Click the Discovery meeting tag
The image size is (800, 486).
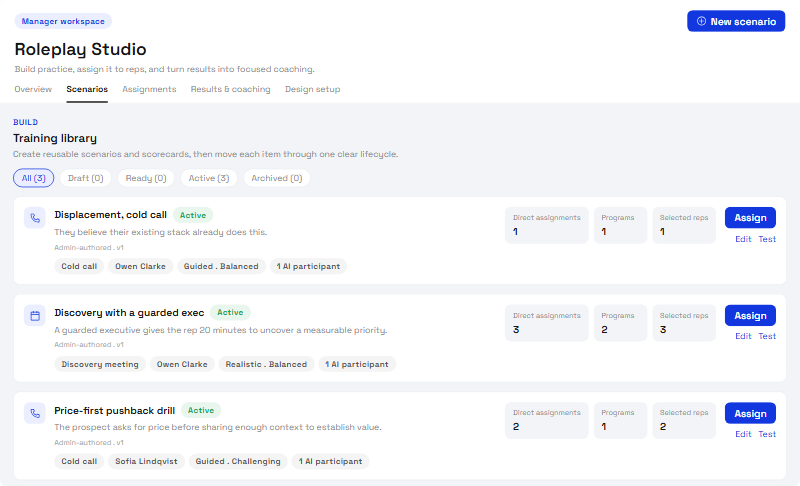(x=100, y=364)
